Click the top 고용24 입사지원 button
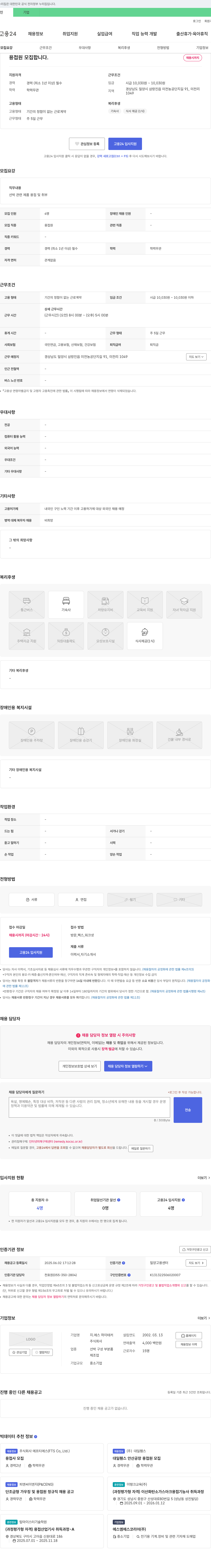211x1568 pixels. pos(125,144)
